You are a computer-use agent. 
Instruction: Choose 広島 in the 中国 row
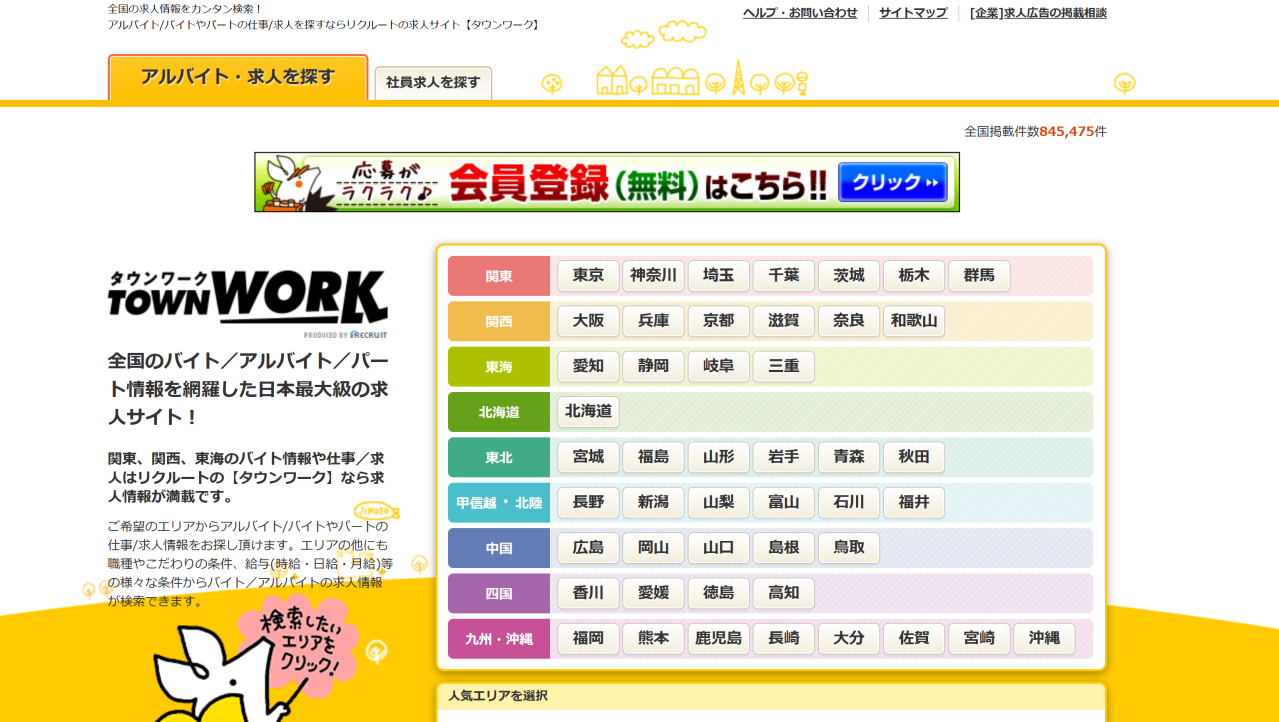588,548
